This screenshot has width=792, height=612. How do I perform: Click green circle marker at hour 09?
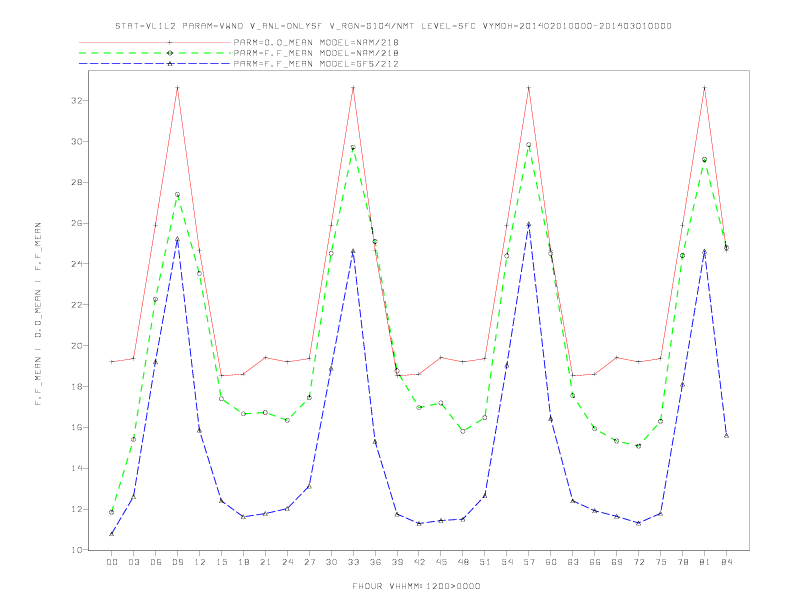click(x=177, y=194)
